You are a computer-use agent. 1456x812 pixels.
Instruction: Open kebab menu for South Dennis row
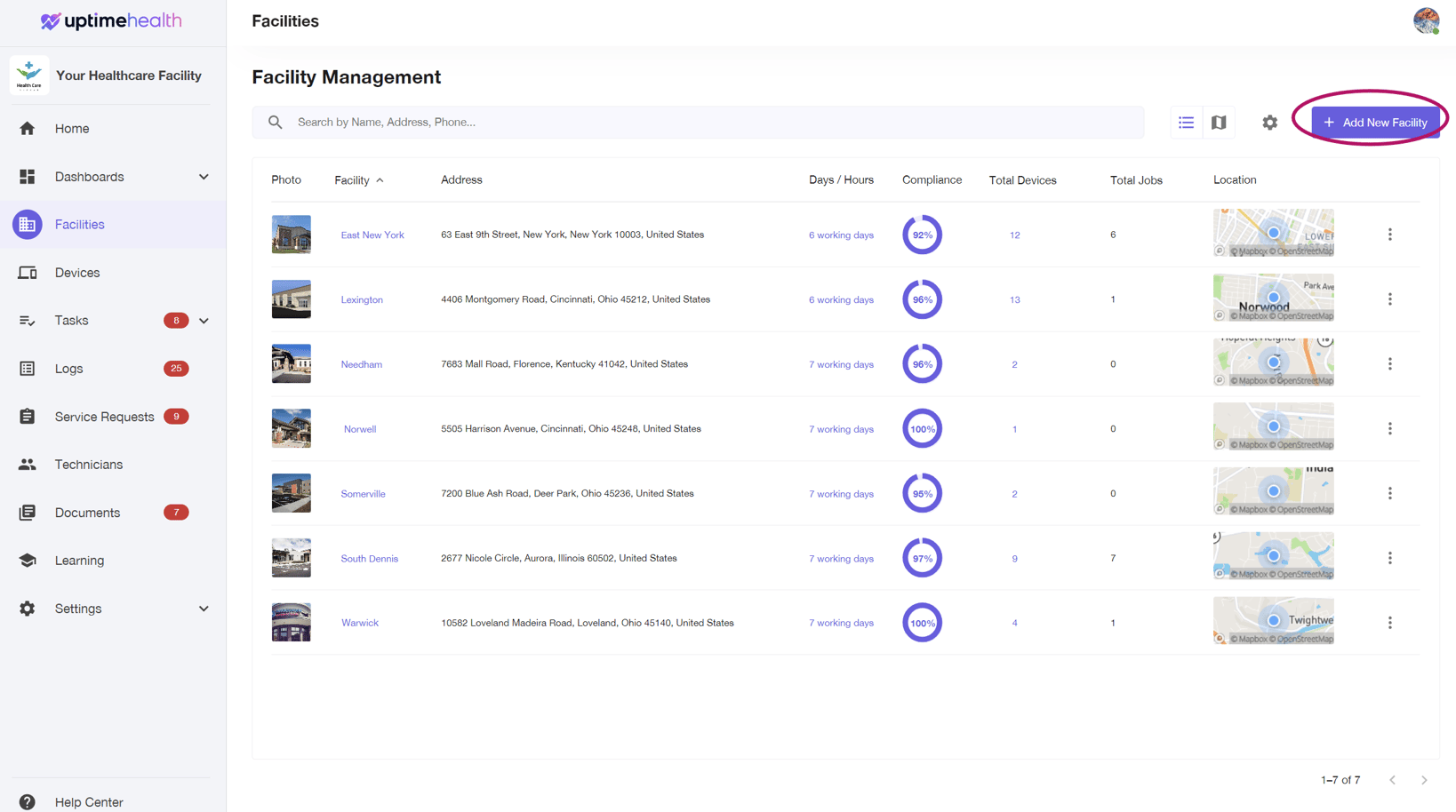click(x=1390, y=558)
